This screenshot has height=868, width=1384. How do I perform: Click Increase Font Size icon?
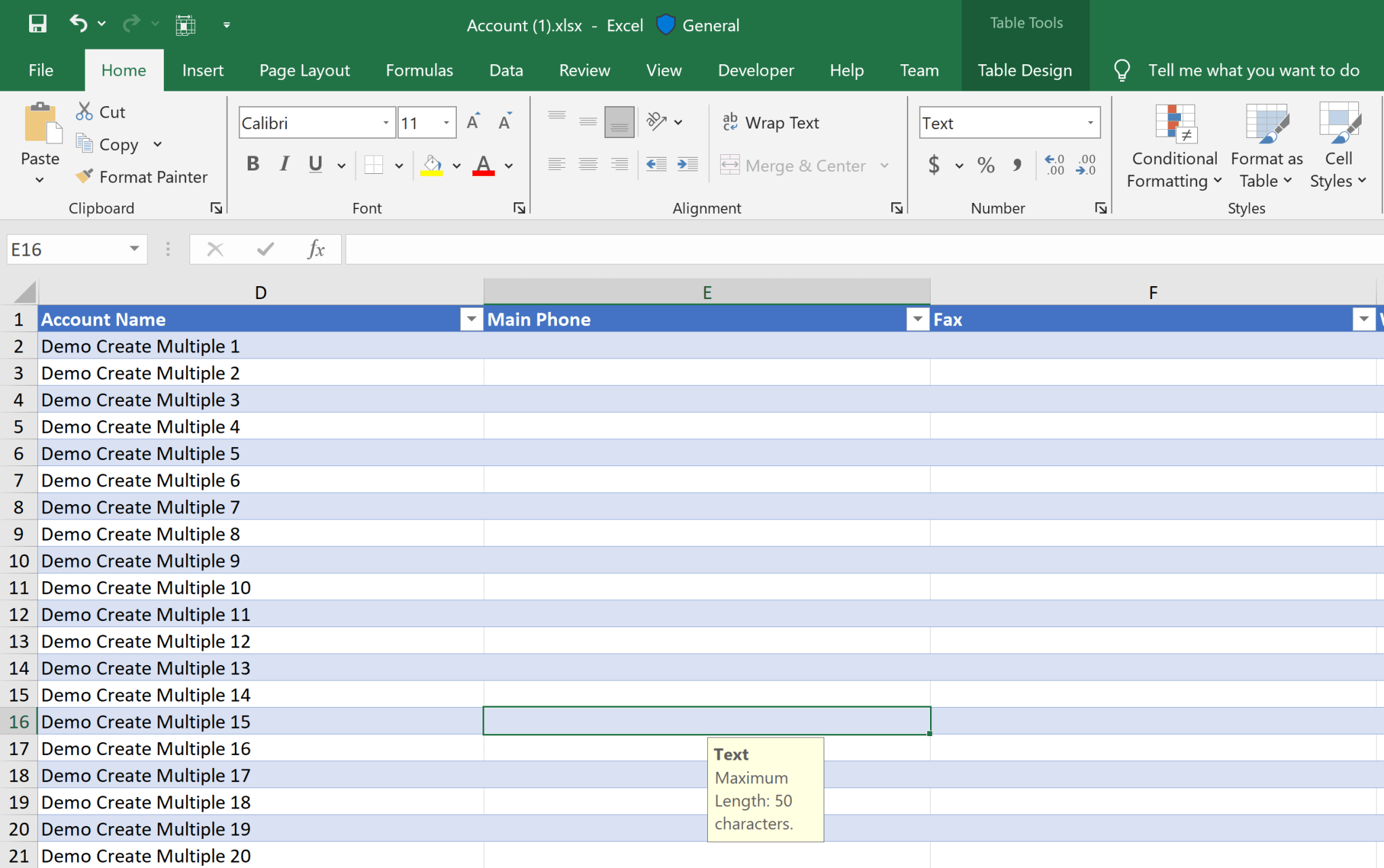click(x=473, y=122)
